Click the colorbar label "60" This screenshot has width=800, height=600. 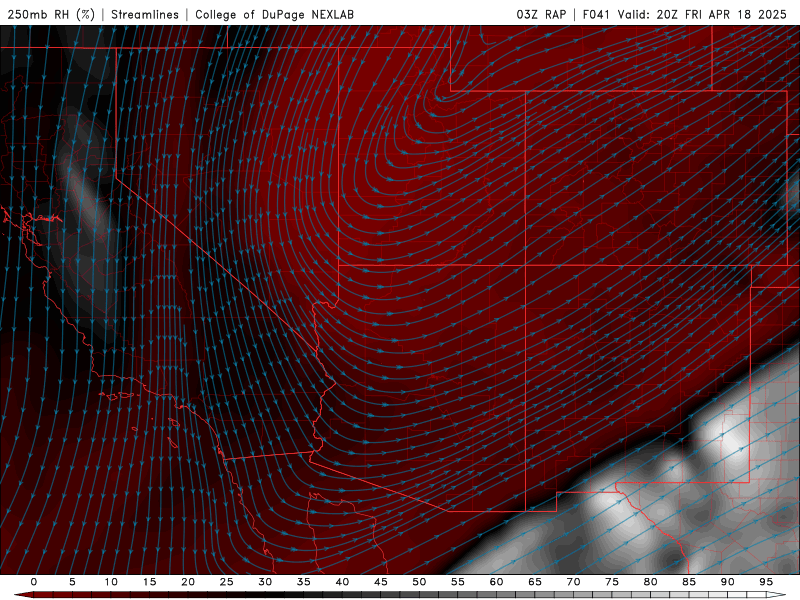pyautogui.click(x=496, y=582)
